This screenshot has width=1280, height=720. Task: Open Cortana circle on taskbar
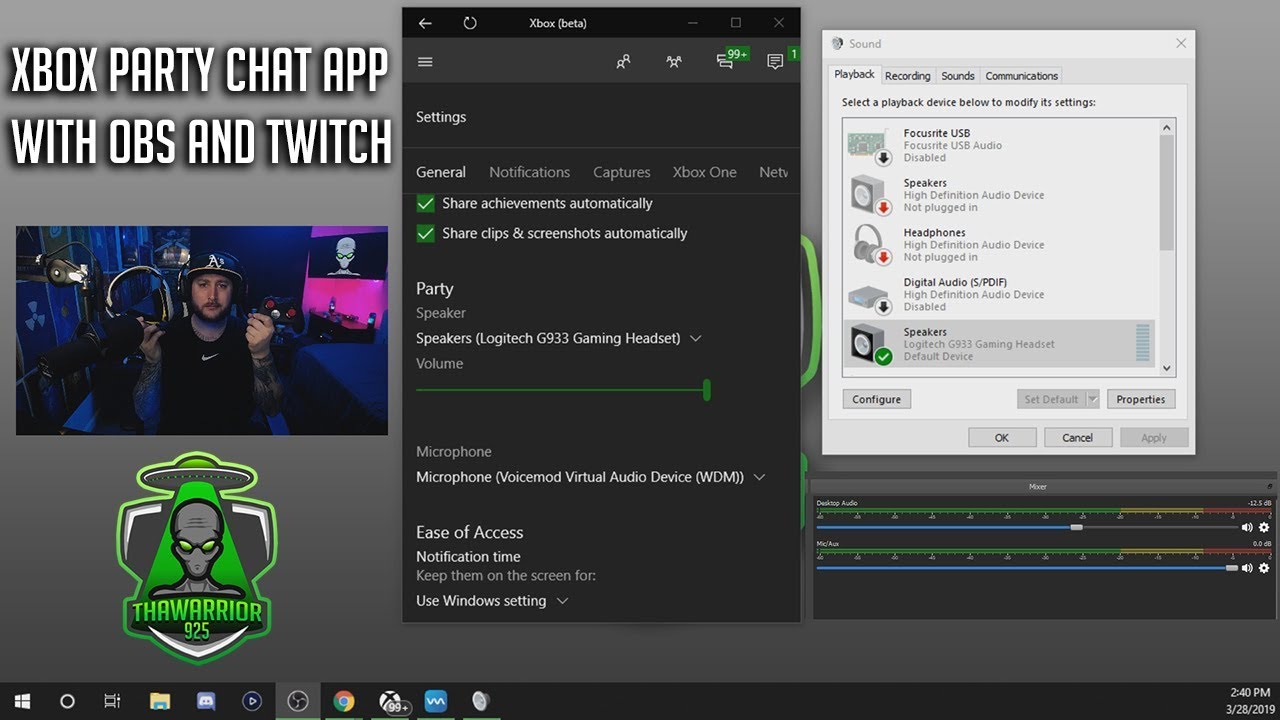[x=67, y=701]
